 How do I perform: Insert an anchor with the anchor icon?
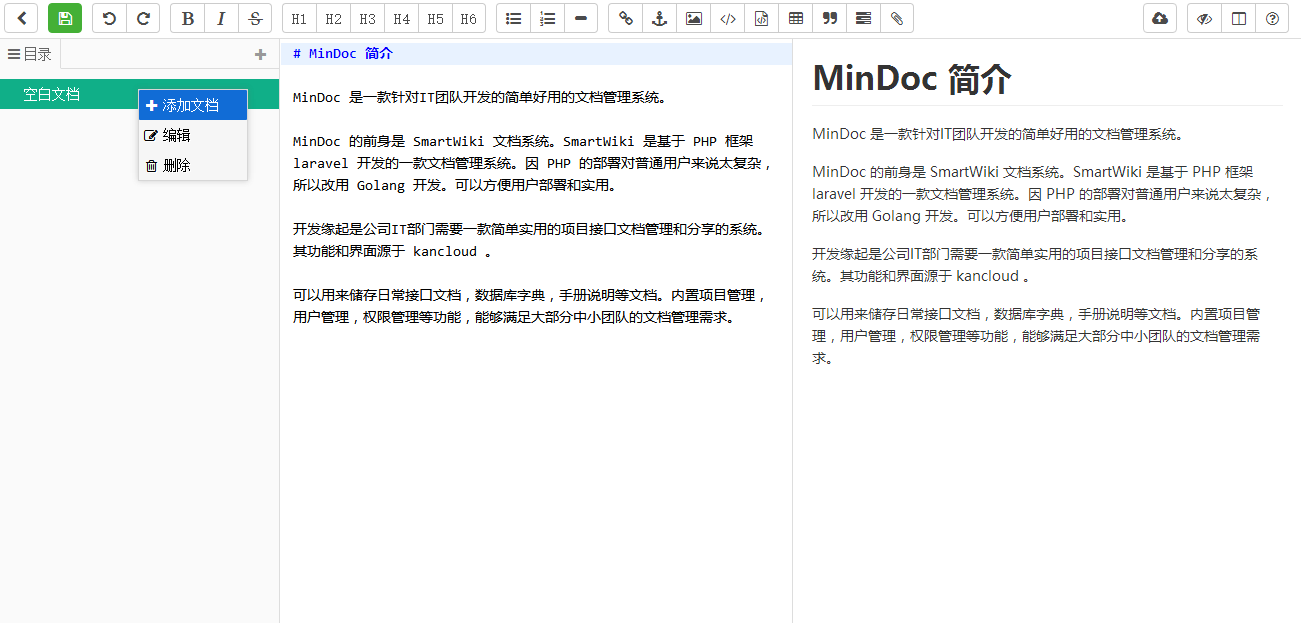click(x=659, y=18)
